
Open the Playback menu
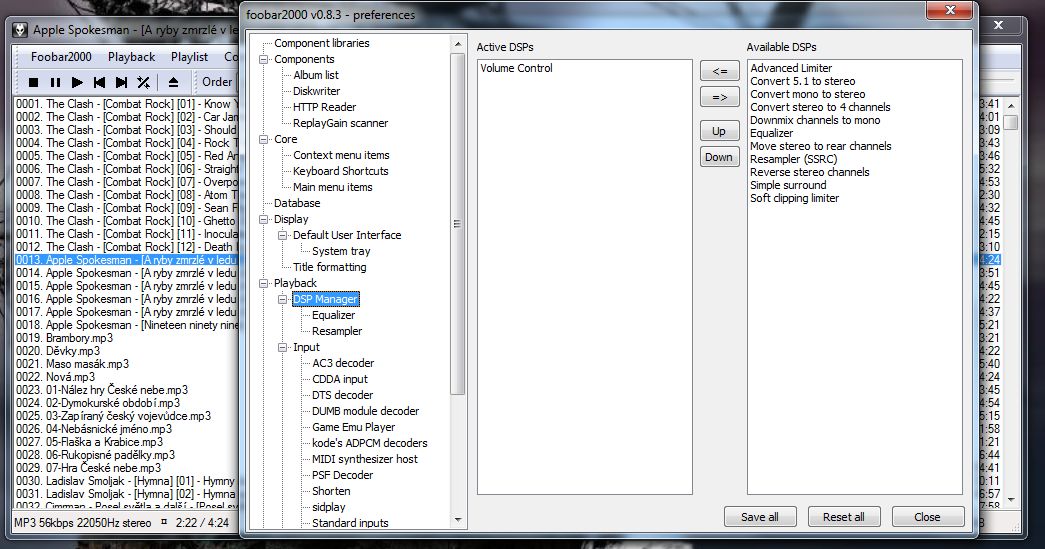click(132, 57)
